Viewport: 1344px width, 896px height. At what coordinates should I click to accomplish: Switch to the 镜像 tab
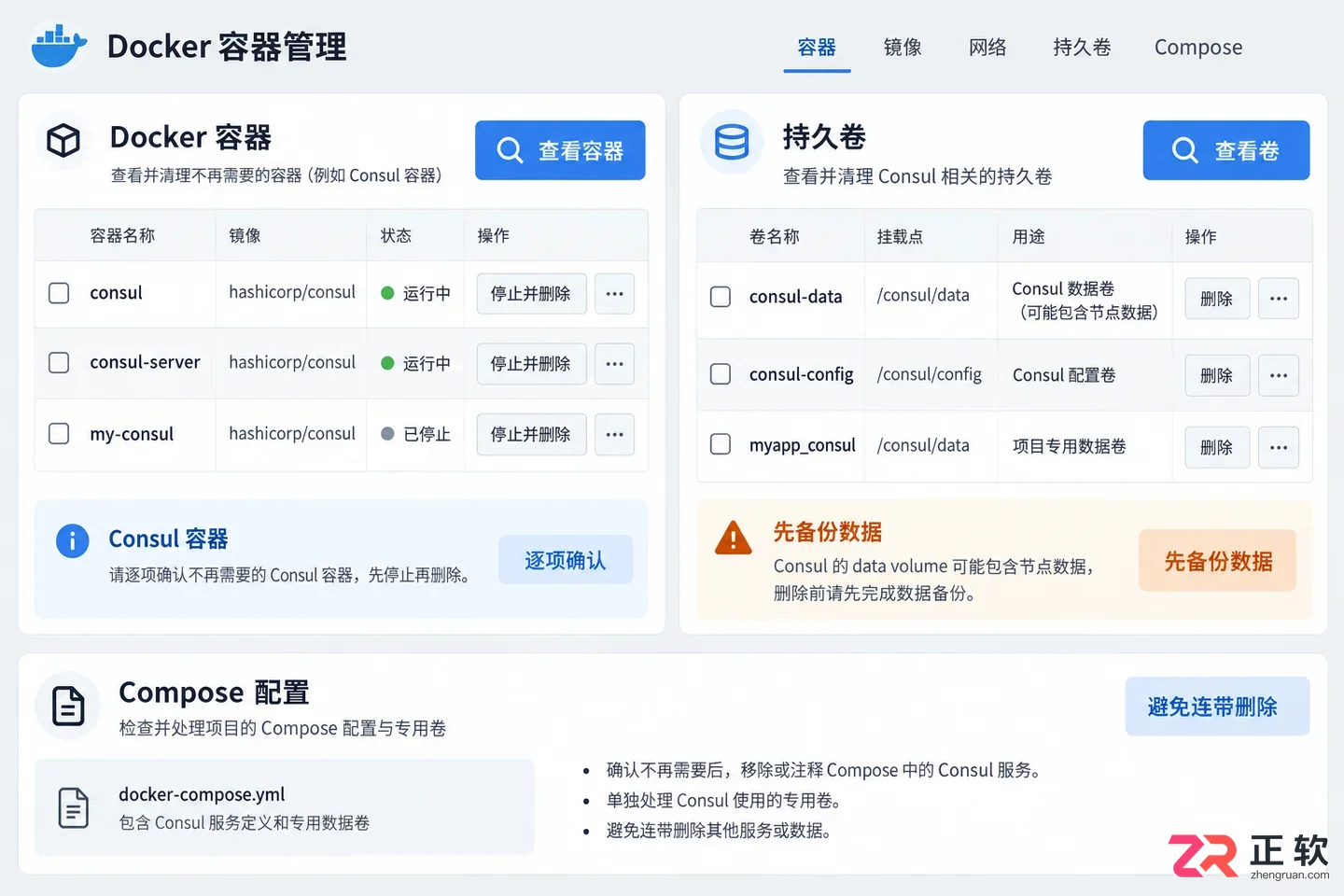click(x=903, y=48)
